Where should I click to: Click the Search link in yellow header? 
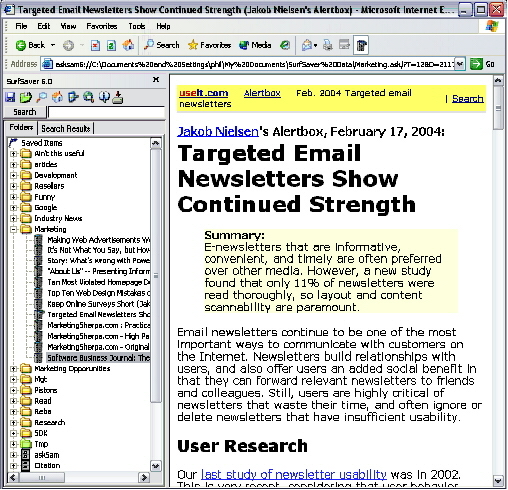click(468, 99)
